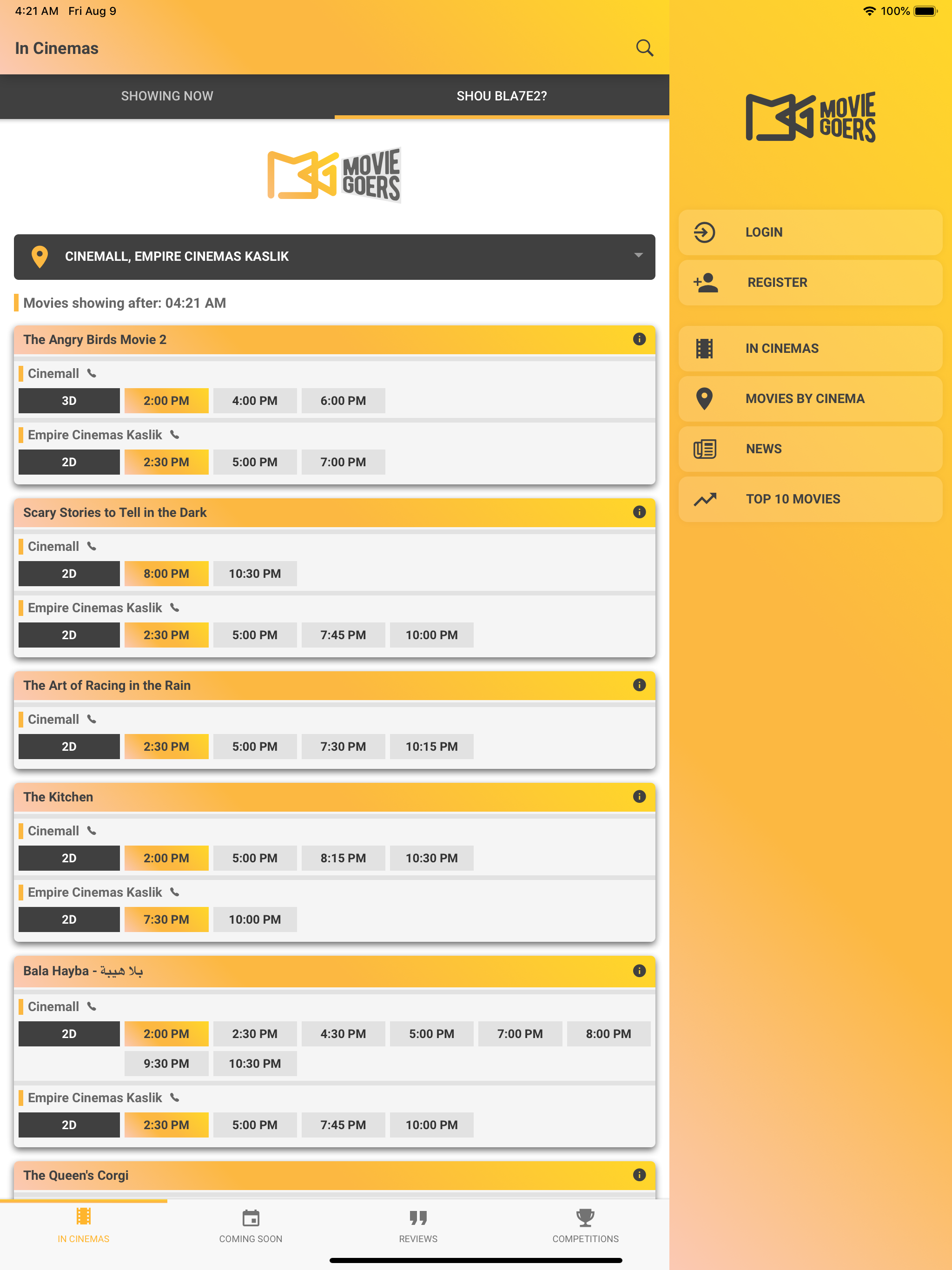
Task: Tap the location pin icon in cinema selector
Action: [40, 257]
